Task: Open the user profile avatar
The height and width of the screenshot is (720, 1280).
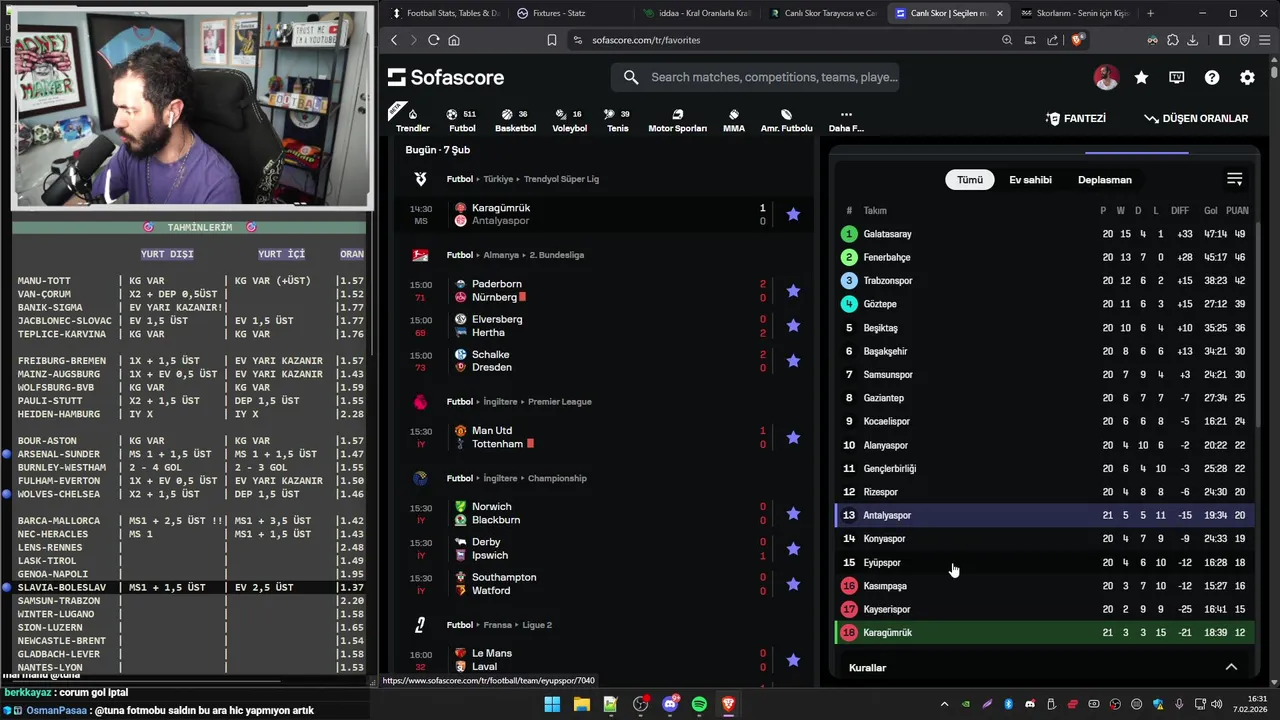Action: click(x=1106, y=77)
